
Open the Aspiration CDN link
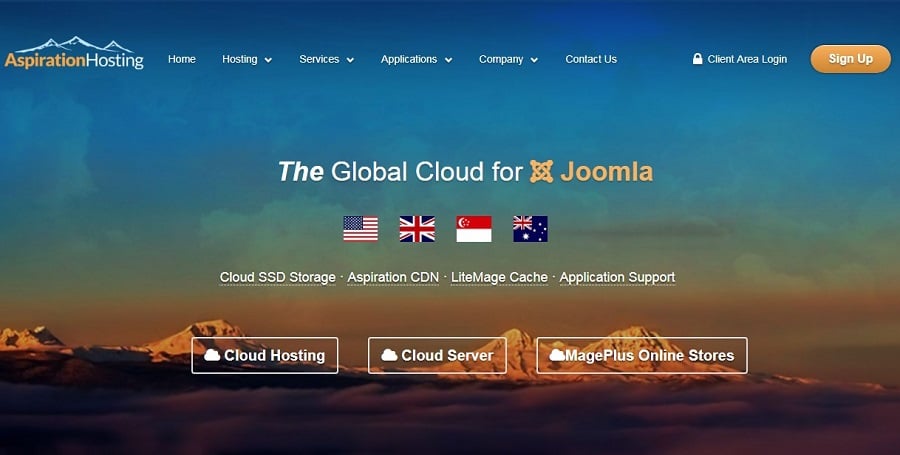tap(393, 277)
